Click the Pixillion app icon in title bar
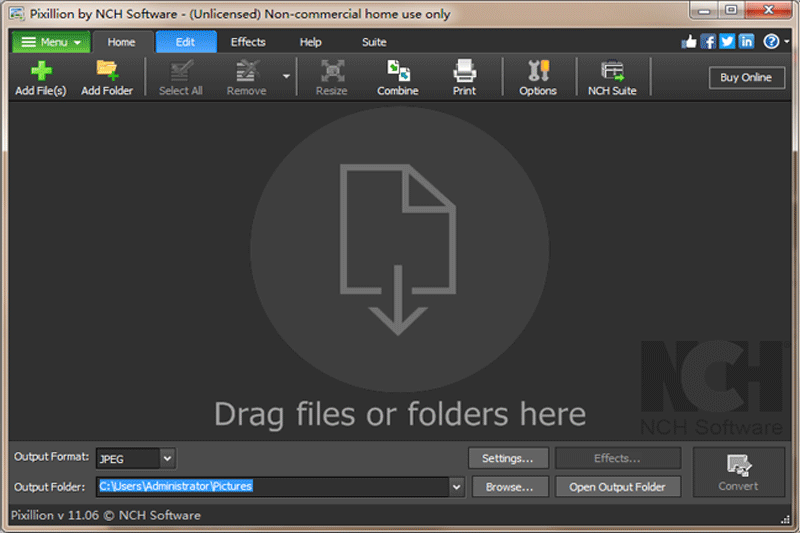Image resolution: width=800 pixels, height=533 pixels. pyautogui.click(x=17, y=14)
